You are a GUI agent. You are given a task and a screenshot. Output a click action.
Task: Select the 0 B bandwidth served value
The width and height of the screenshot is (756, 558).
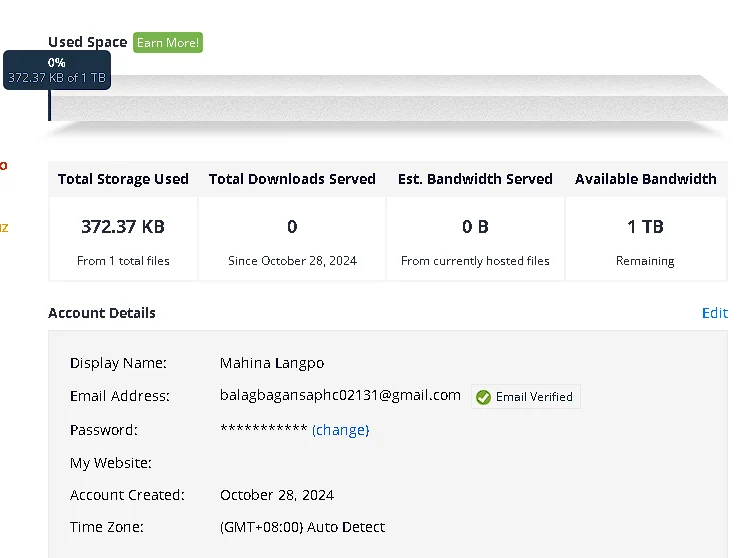pyautogui.click(x=475, y=227)
